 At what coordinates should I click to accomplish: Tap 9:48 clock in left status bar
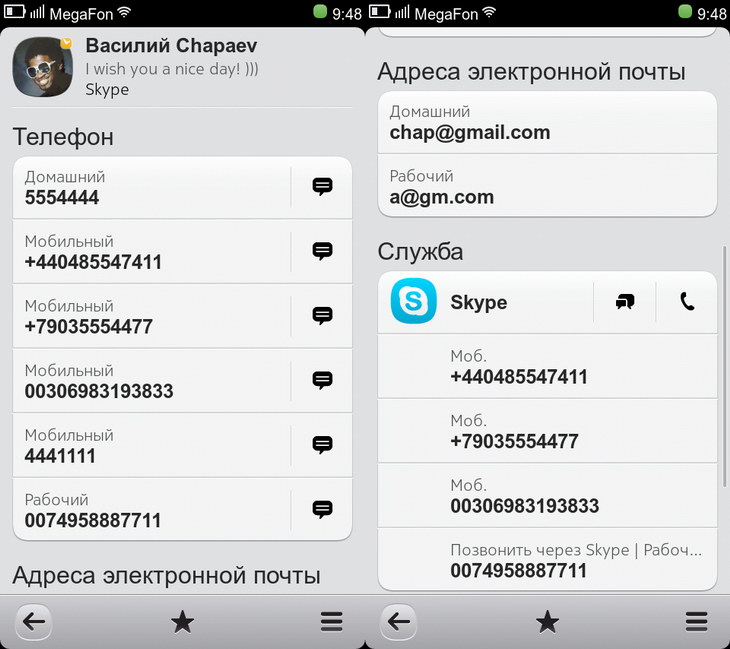click(347, 14)
